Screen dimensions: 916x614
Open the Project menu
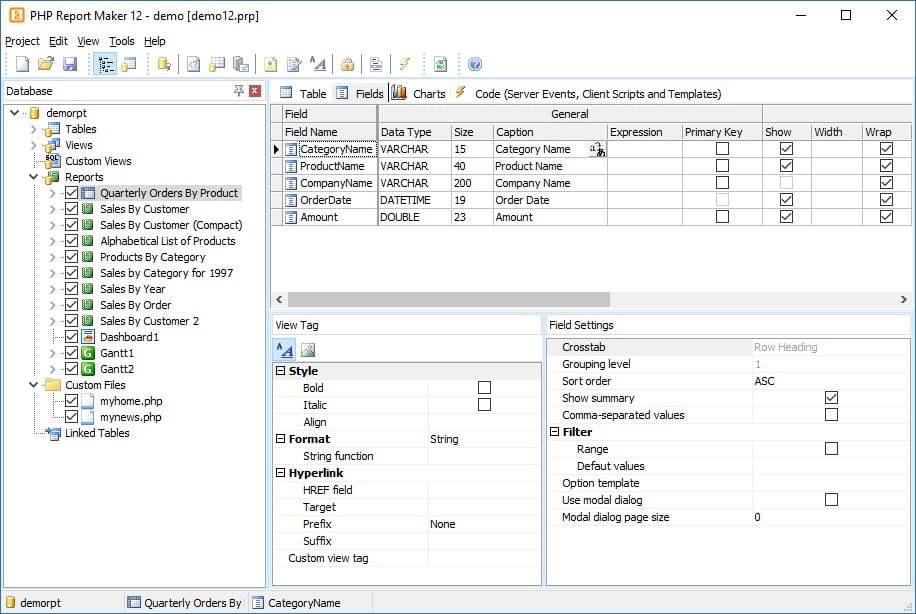[22, 41]
